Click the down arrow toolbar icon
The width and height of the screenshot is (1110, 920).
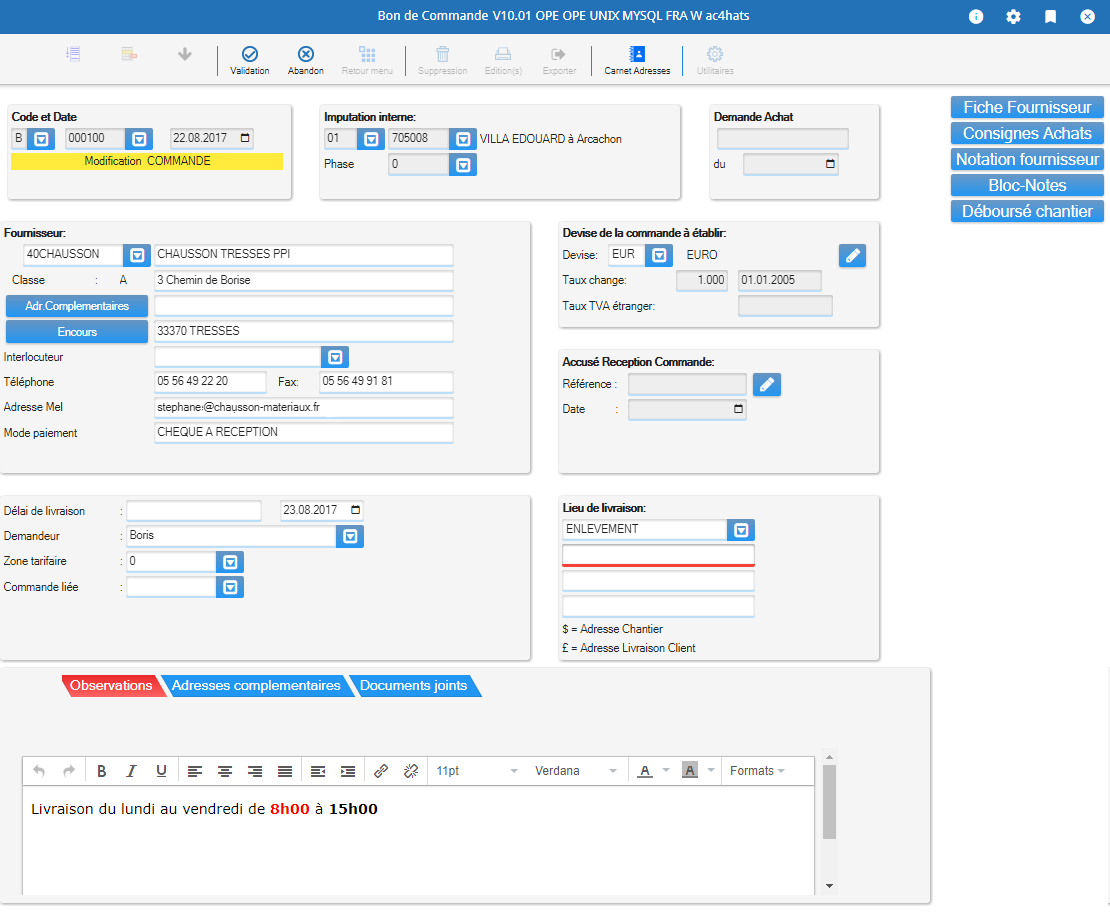tap(185, 54)
